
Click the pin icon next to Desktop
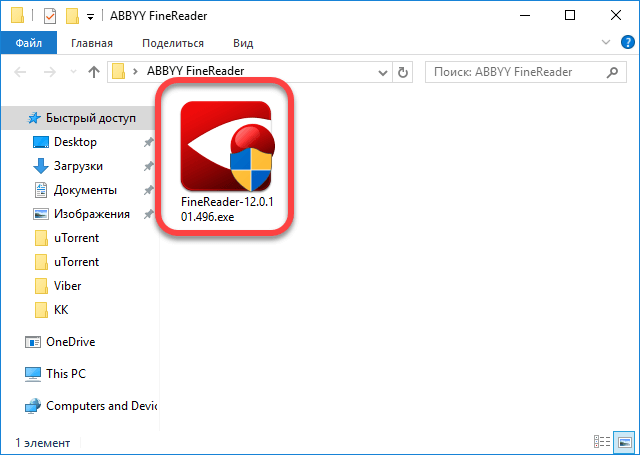click(x=149, y=142)
